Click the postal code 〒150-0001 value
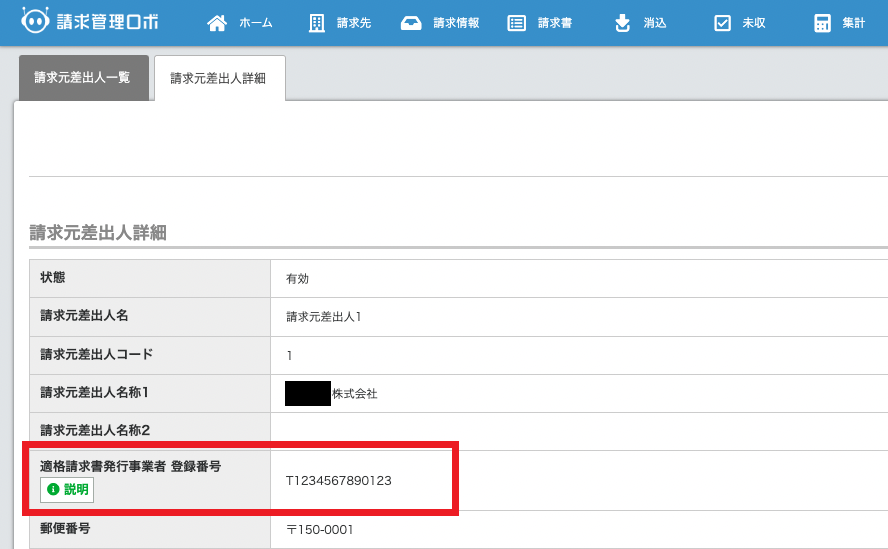Screen dimensions: 888x549 [319, 529]
